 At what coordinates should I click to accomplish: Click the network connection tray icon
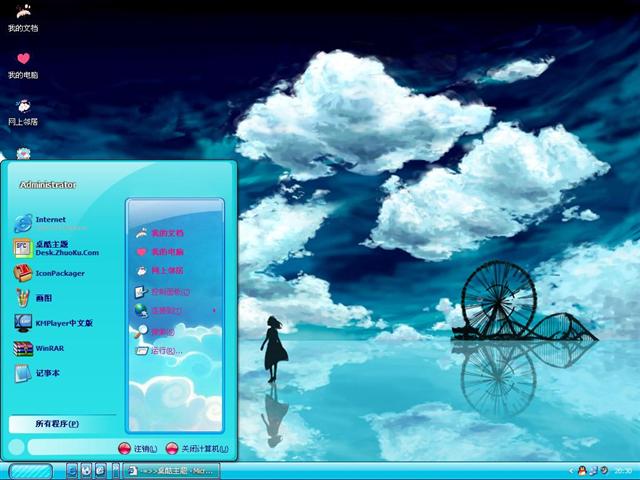[x=593, y=471]
